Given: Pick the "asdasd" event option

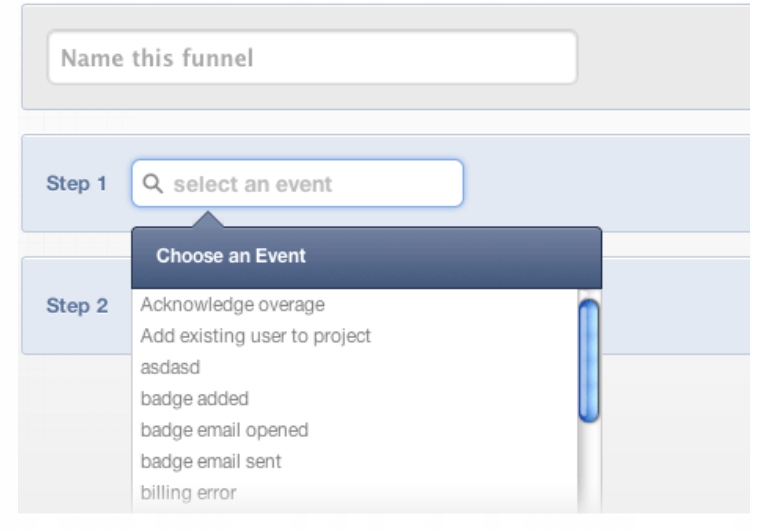Looking at the screenshot, I should tap(170, 367).
